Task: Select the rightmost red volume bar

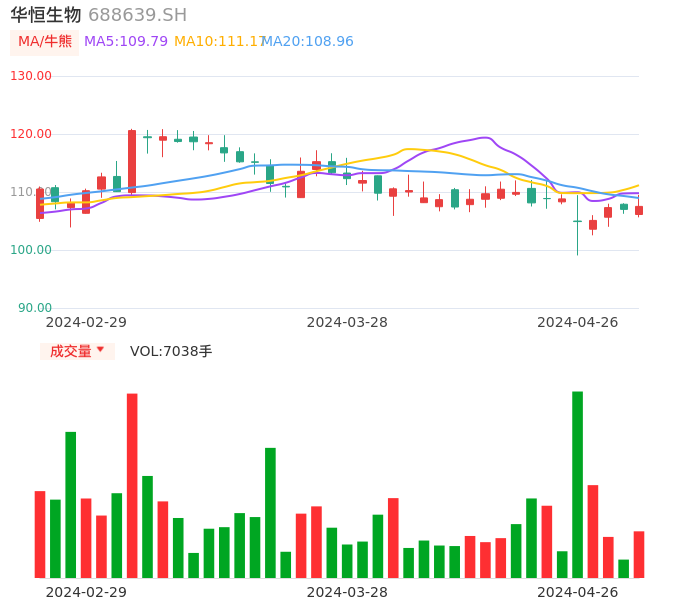Action: point(639,554)
